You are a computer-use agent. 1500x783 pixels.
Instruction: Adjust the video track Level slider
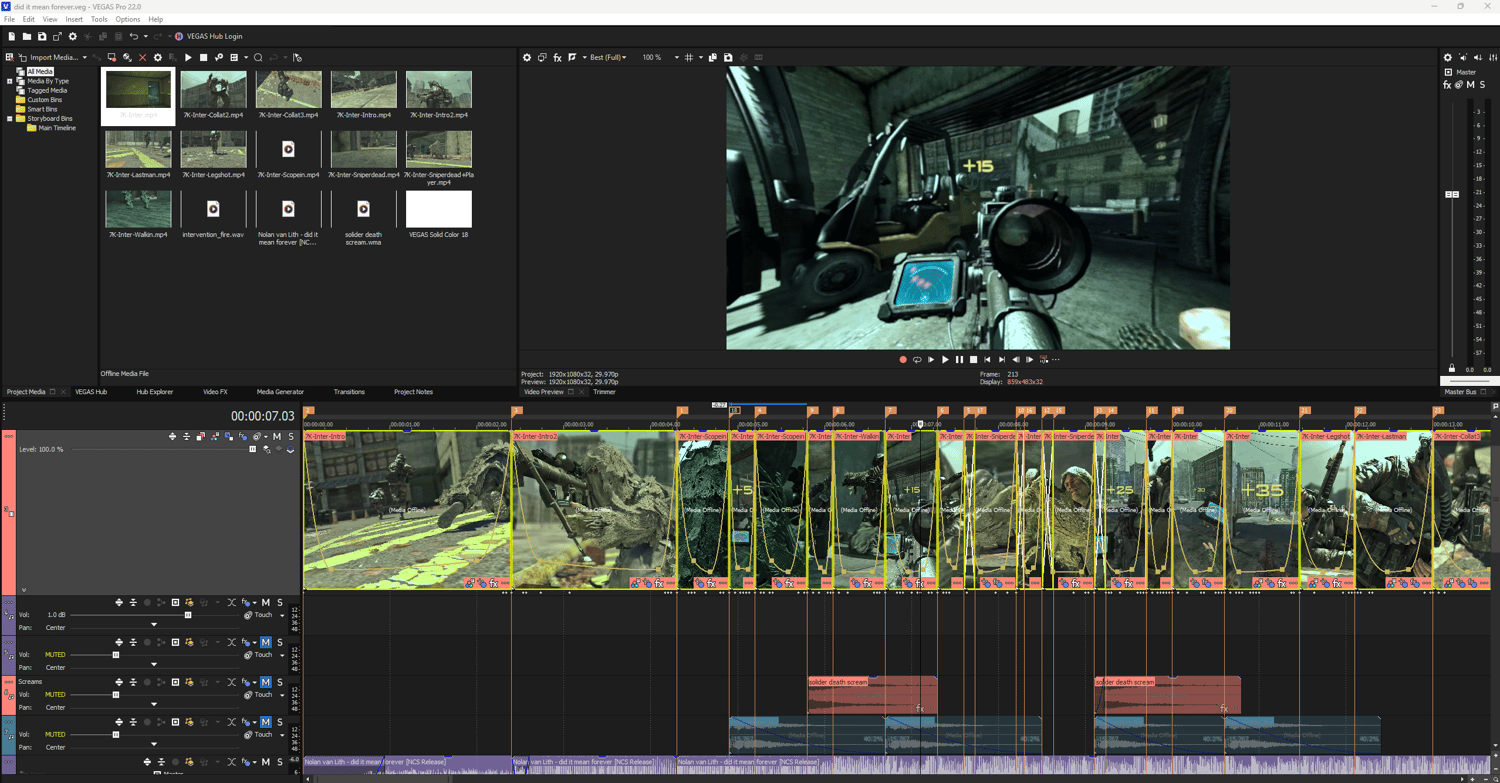252,450
